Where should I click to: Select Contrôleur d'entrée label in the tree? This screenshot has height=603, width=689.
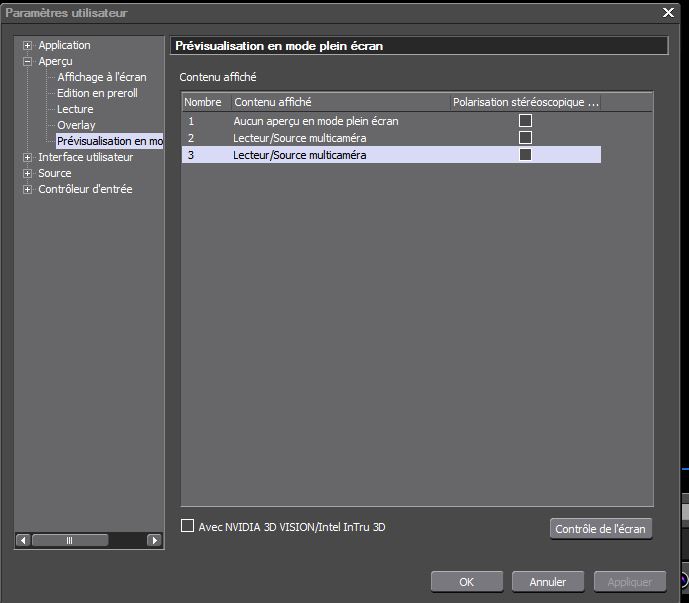(x=85, y=189)
